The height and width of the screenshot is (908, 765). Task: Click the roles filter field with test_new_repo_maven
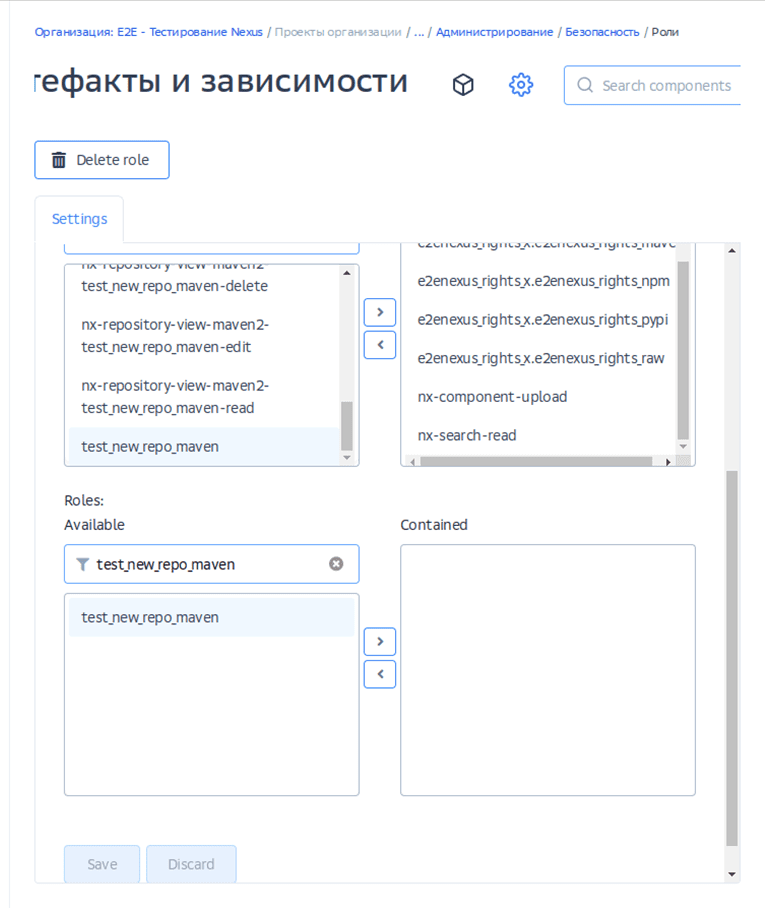[x=210, y=564]
